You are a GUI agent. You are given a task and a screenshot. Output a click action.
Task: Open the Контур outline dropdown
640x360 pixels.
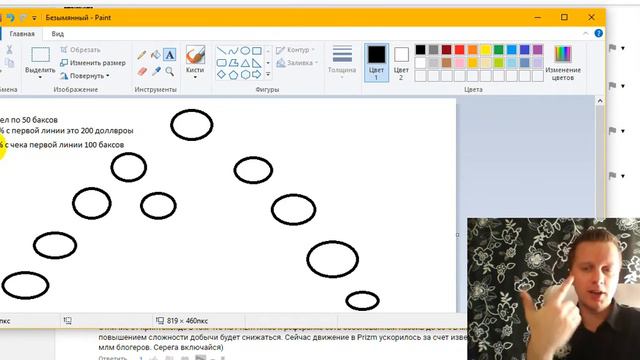click(x=296, y=50)
